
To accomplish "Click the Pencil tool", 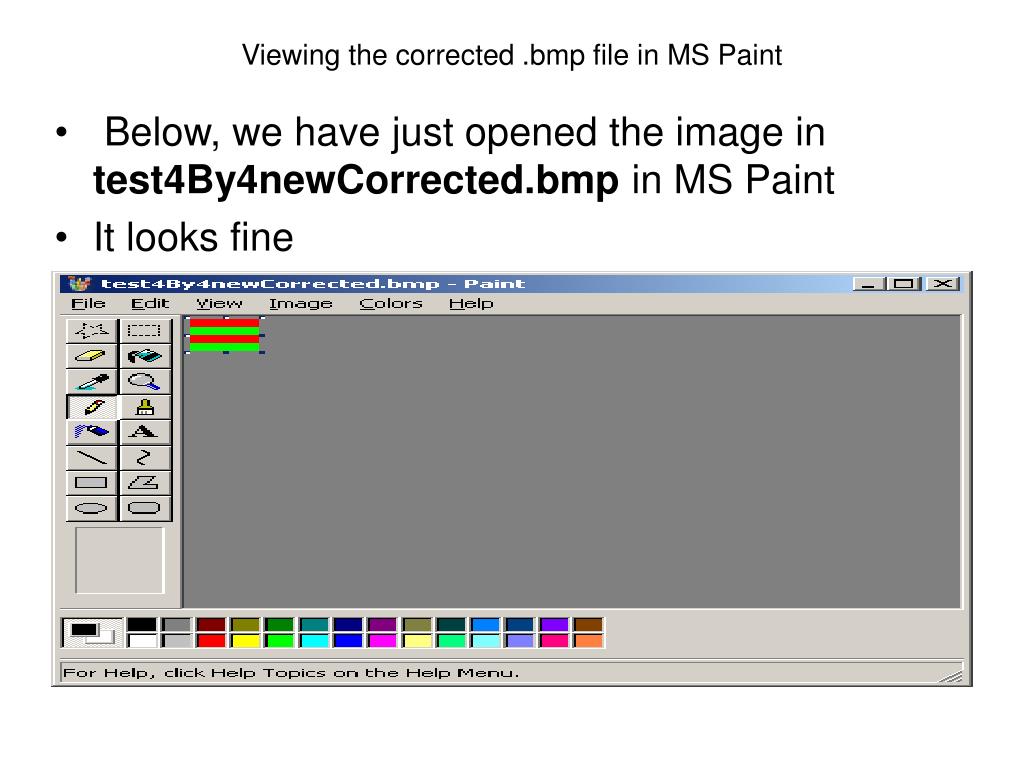I will point(92,407).
